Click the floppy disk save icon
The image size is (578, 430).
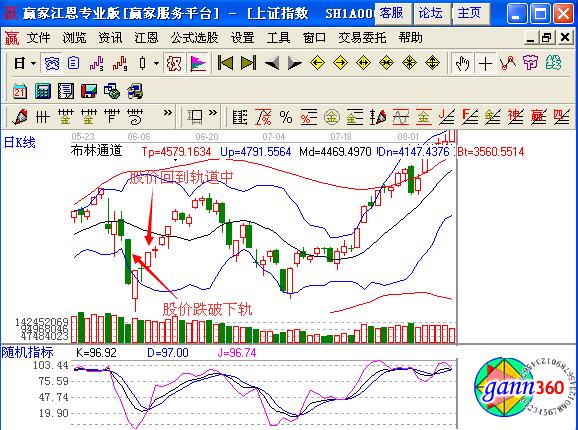click(x=88, y=91)
